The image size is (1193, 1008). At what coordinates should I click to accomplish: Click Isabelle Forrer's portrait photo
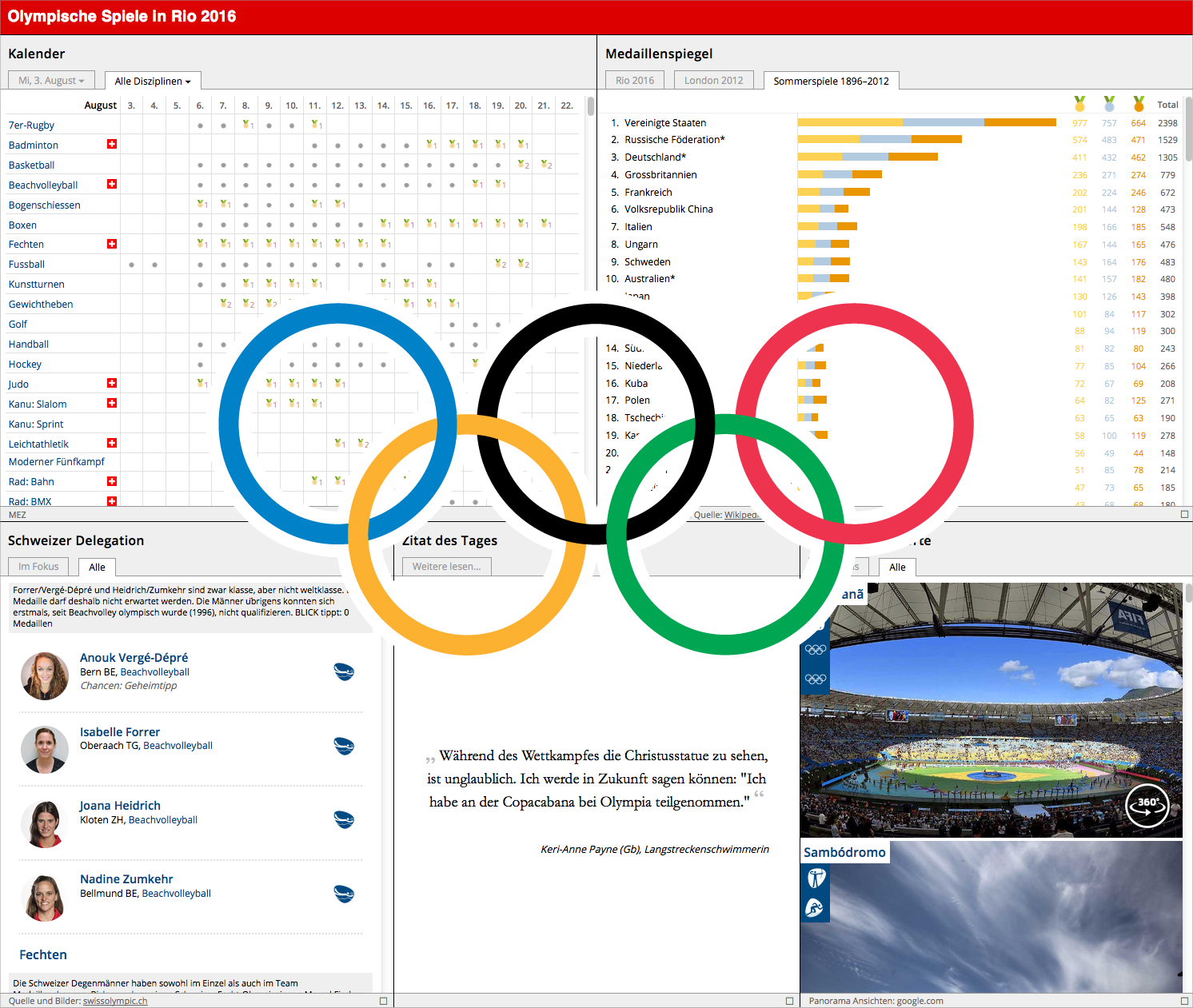(x=45, y=750)
